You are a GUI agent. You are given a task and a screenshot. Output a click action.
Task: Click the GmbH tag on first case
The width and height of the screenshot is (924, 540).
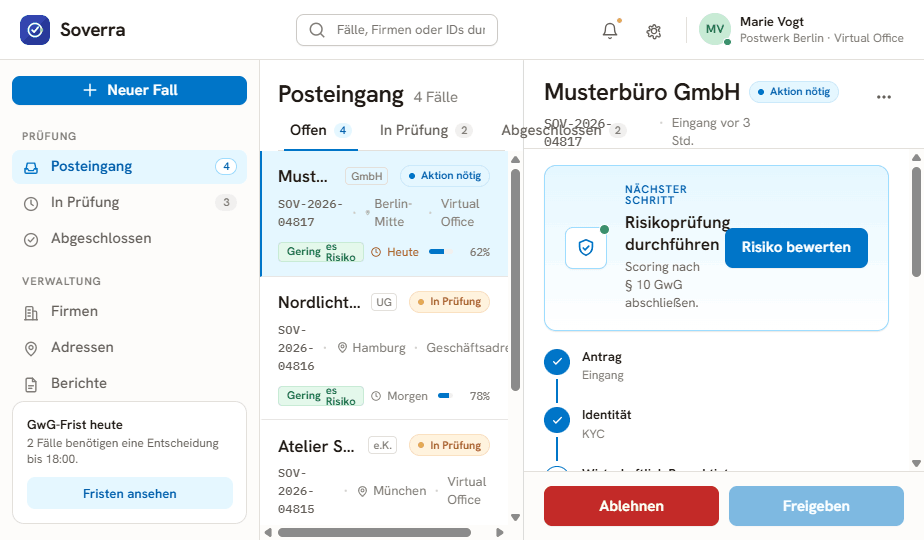point(367,176)
